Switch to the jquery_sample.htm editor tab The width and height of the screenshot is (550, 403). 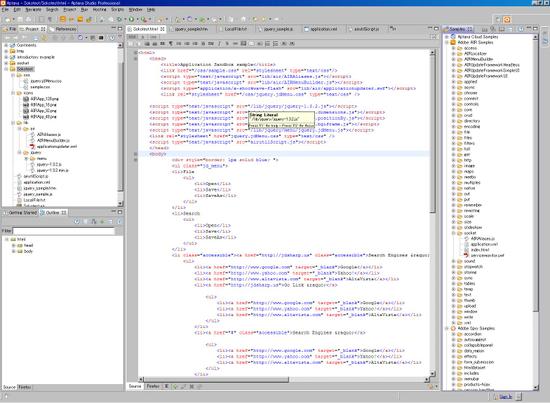pyautogui.click(x=192, y=29)
